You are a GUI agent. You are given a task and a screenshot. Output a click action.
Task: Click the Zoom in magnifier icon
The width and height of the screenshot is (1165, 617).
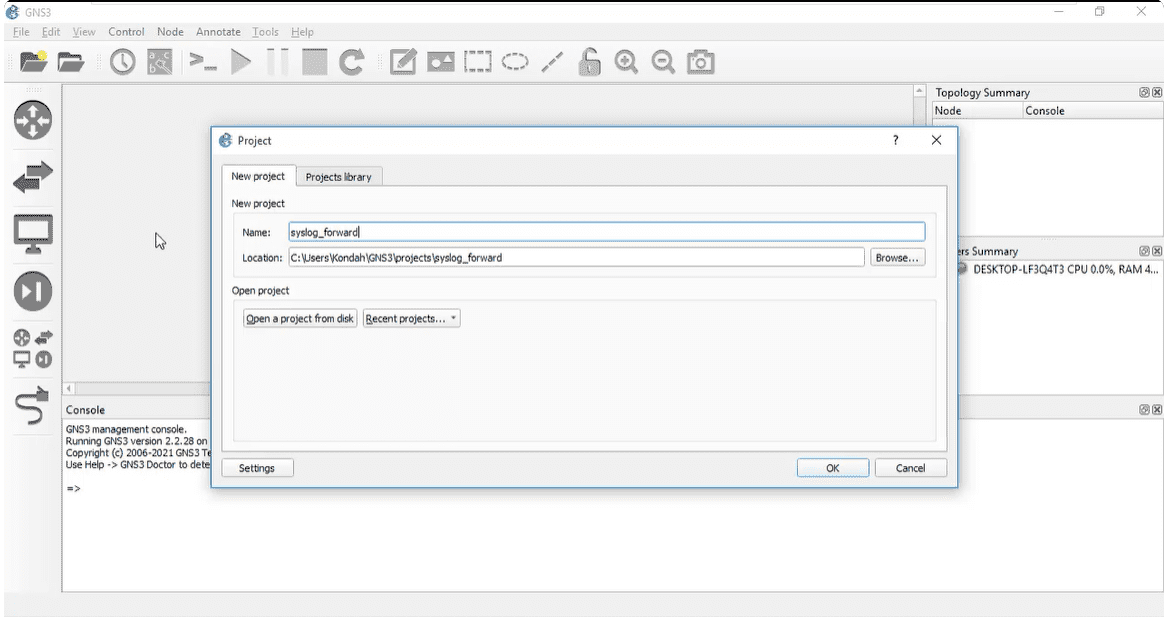(626, 62)
